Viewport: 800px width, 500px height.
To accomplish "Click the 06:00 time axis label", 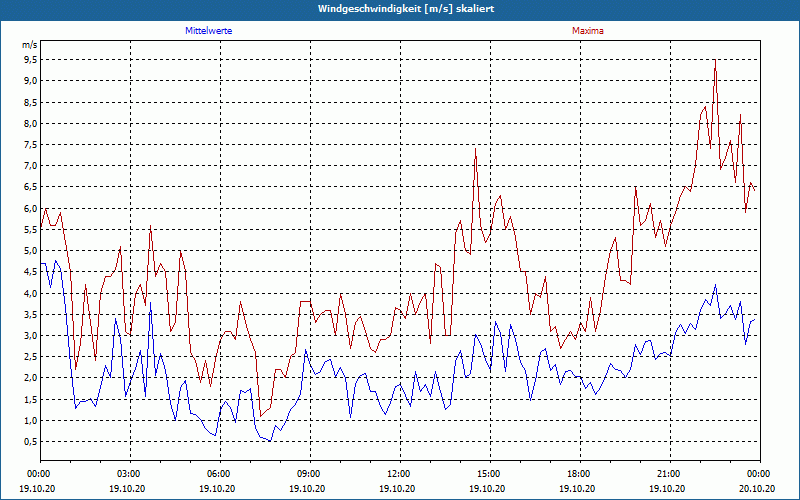I will [220, 474].
